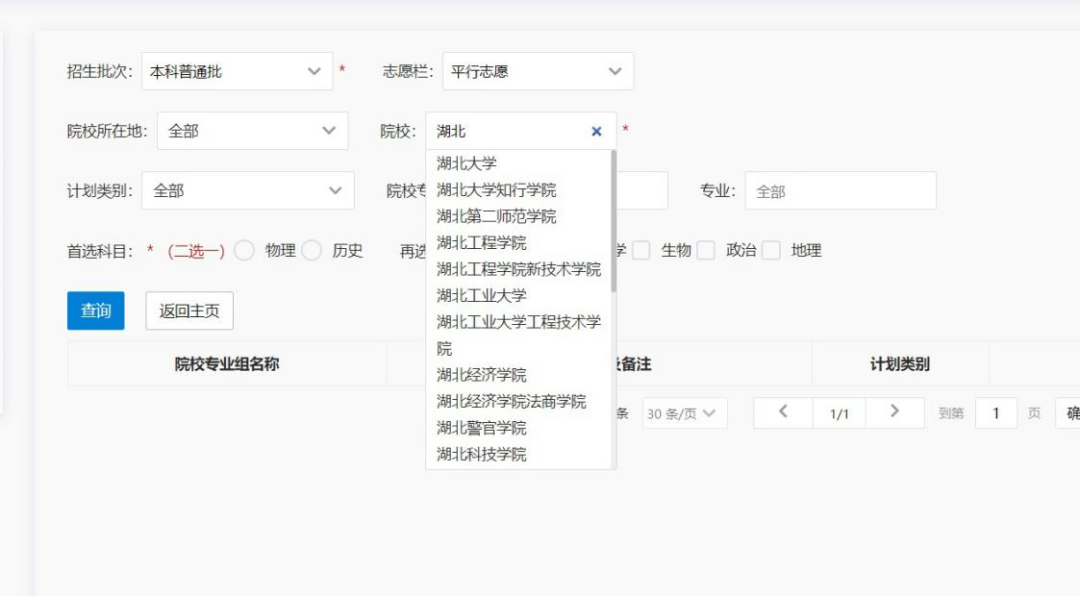Click the 院校专业组名称 column header
The height and width of the screenshot is (596, 1080).
point(227,364)
